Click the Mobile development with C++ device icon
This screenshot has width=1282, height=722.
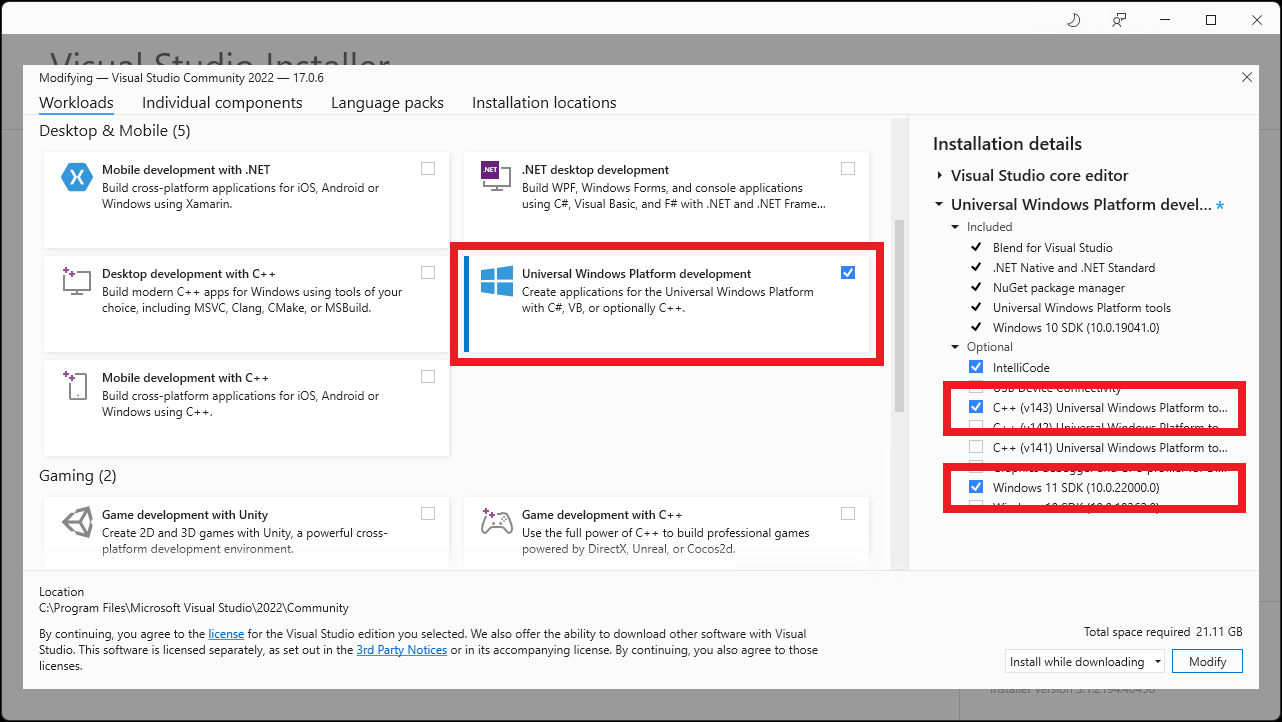(76, 386)
